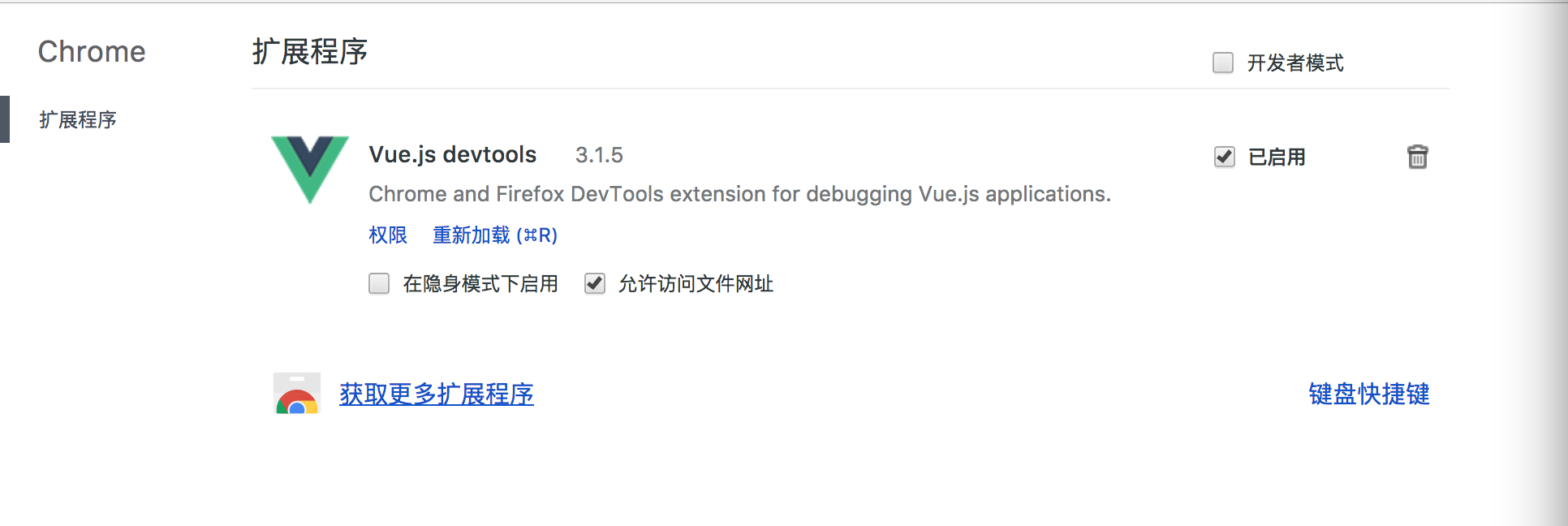This screenshot has width=1568, height=526.
Task: Click the Chrome heading in the sidebar
Action: tap(92, 52)
